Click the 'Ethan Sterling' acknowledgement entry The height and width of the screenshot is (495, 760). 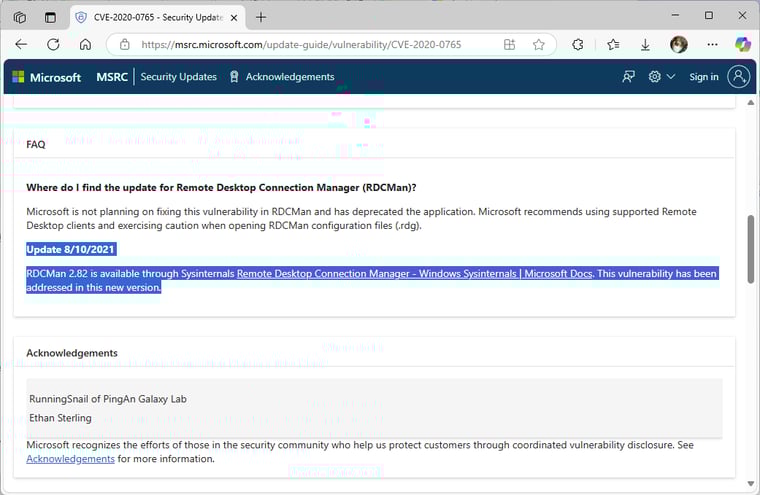tap(60, 418)
